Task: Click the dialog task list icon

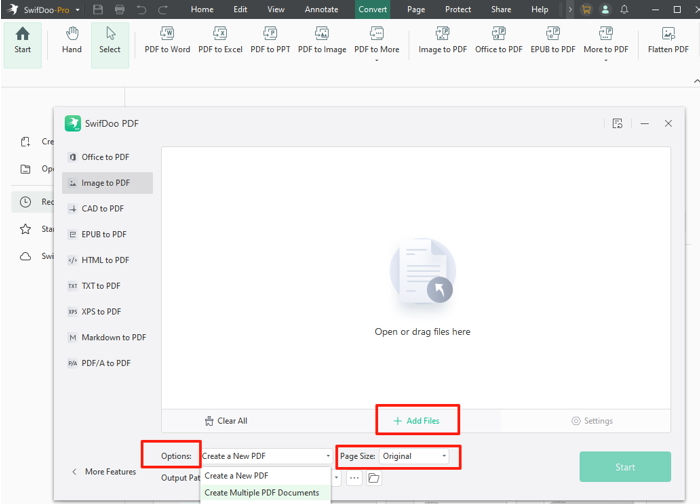Action: 617,123
